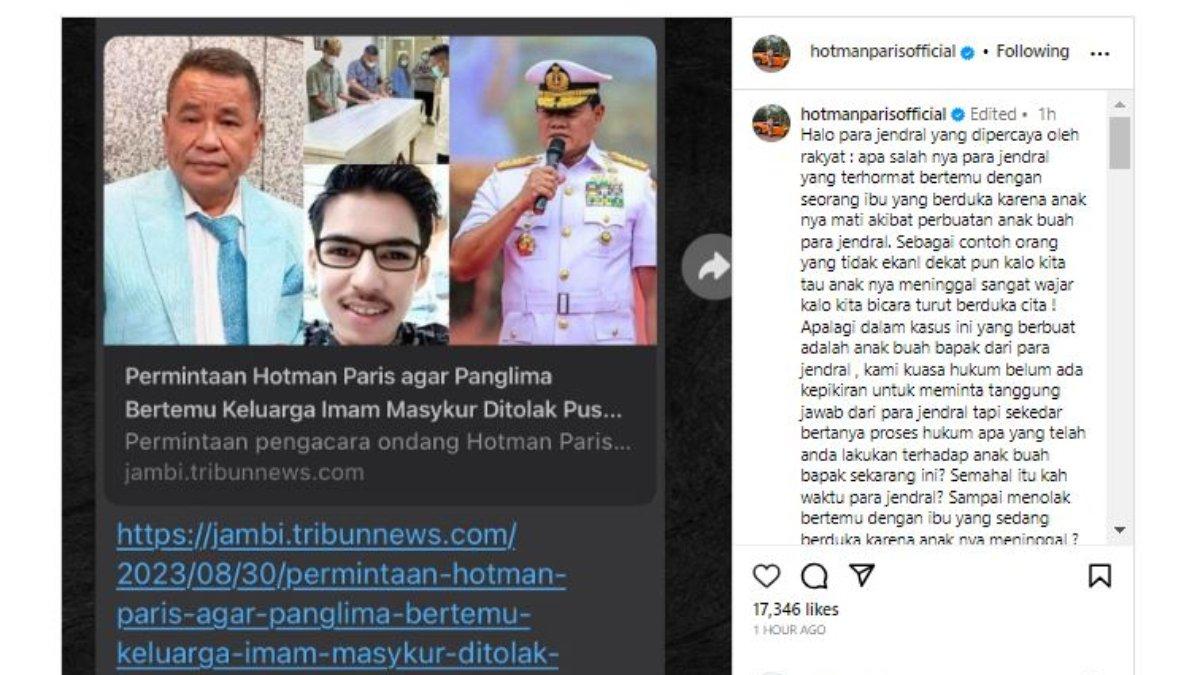Open hotmanparisofficial username in the header
Screen dimensions: 1200x675
(x=883, y=52)
